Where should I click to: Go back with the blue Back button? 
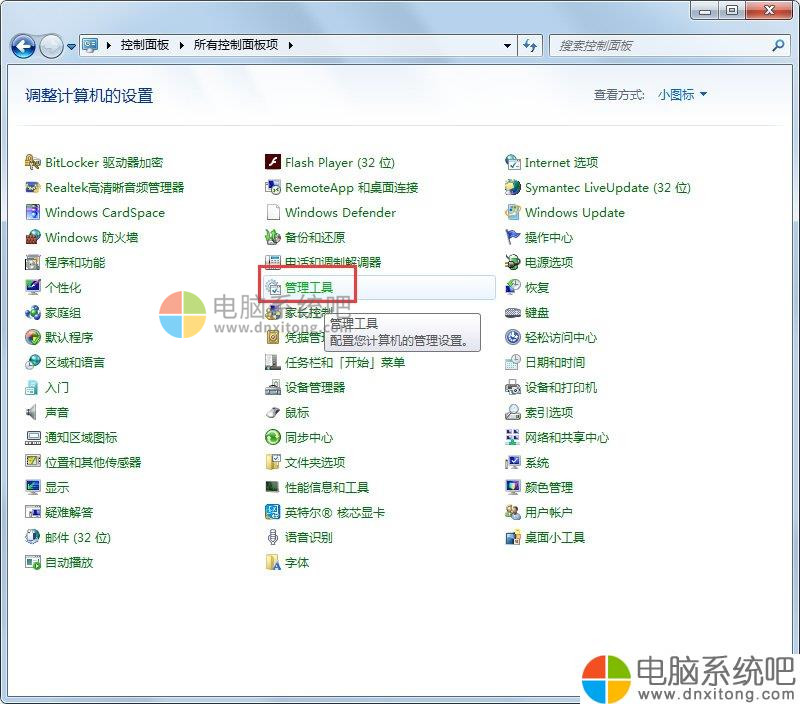click(23, 46)
